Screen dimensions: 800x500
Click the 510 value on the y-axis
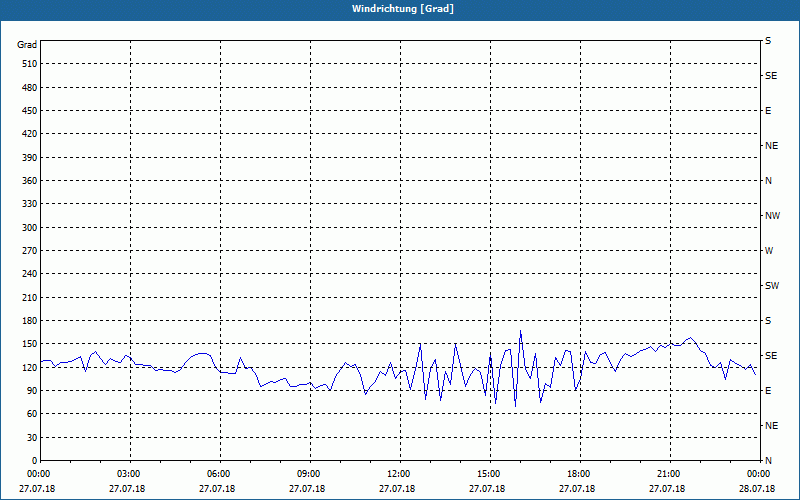tap(28, 64)
